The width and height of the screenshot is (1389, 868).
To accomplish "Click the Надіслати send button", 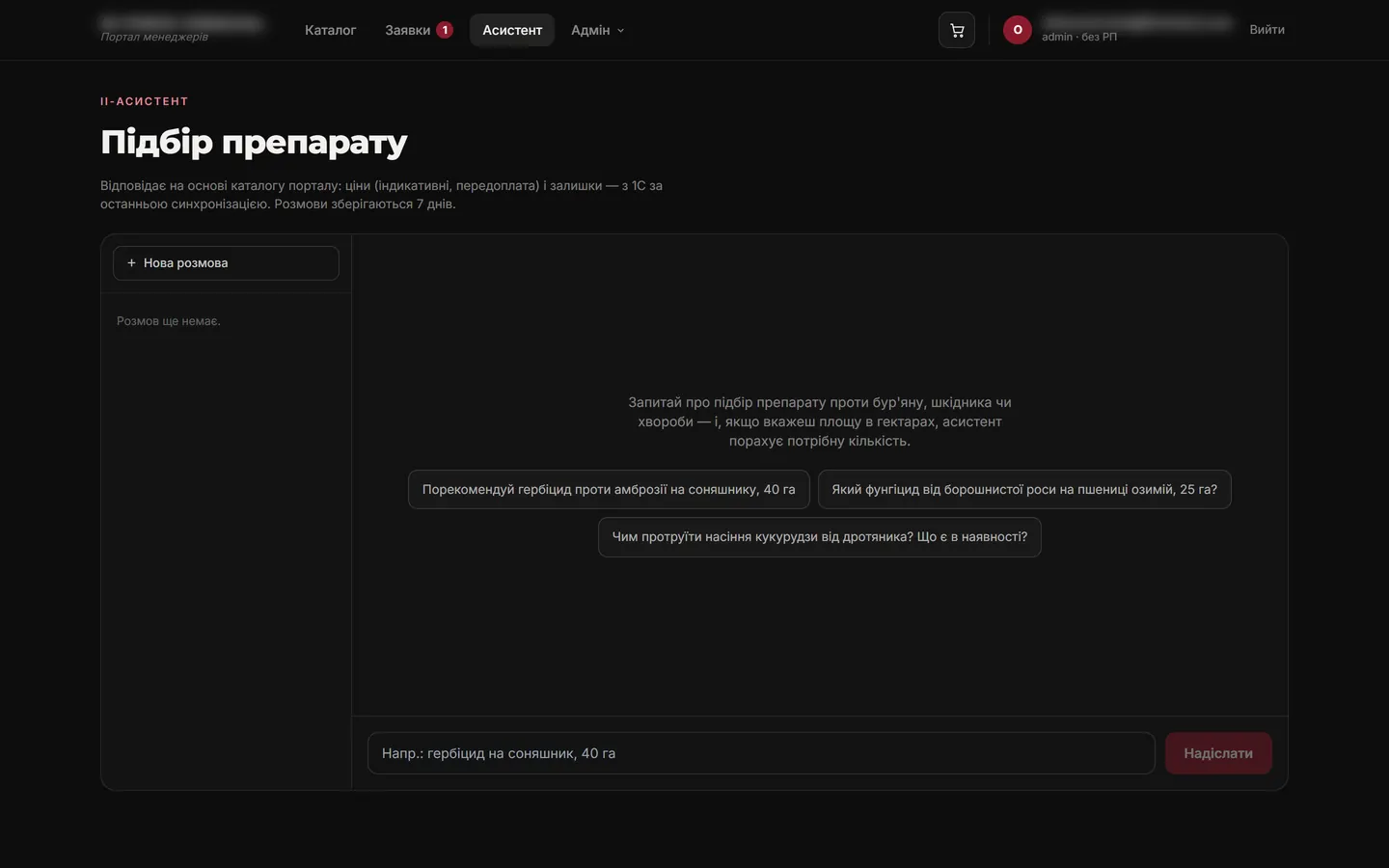I will click(1218, 753).
